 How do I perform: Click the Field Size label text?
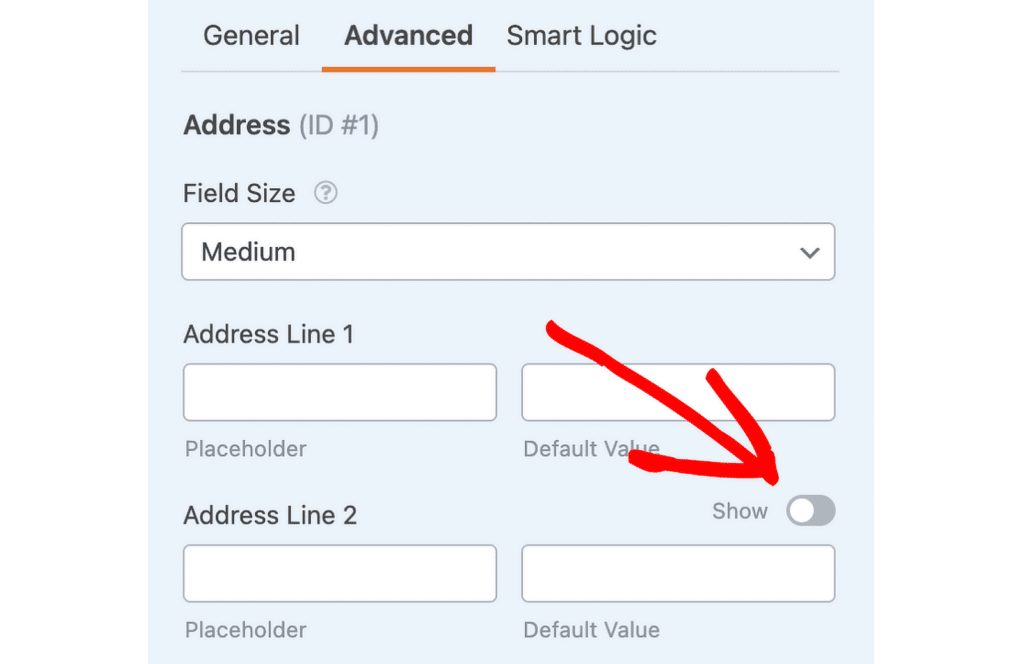click(x=239, y=193)
